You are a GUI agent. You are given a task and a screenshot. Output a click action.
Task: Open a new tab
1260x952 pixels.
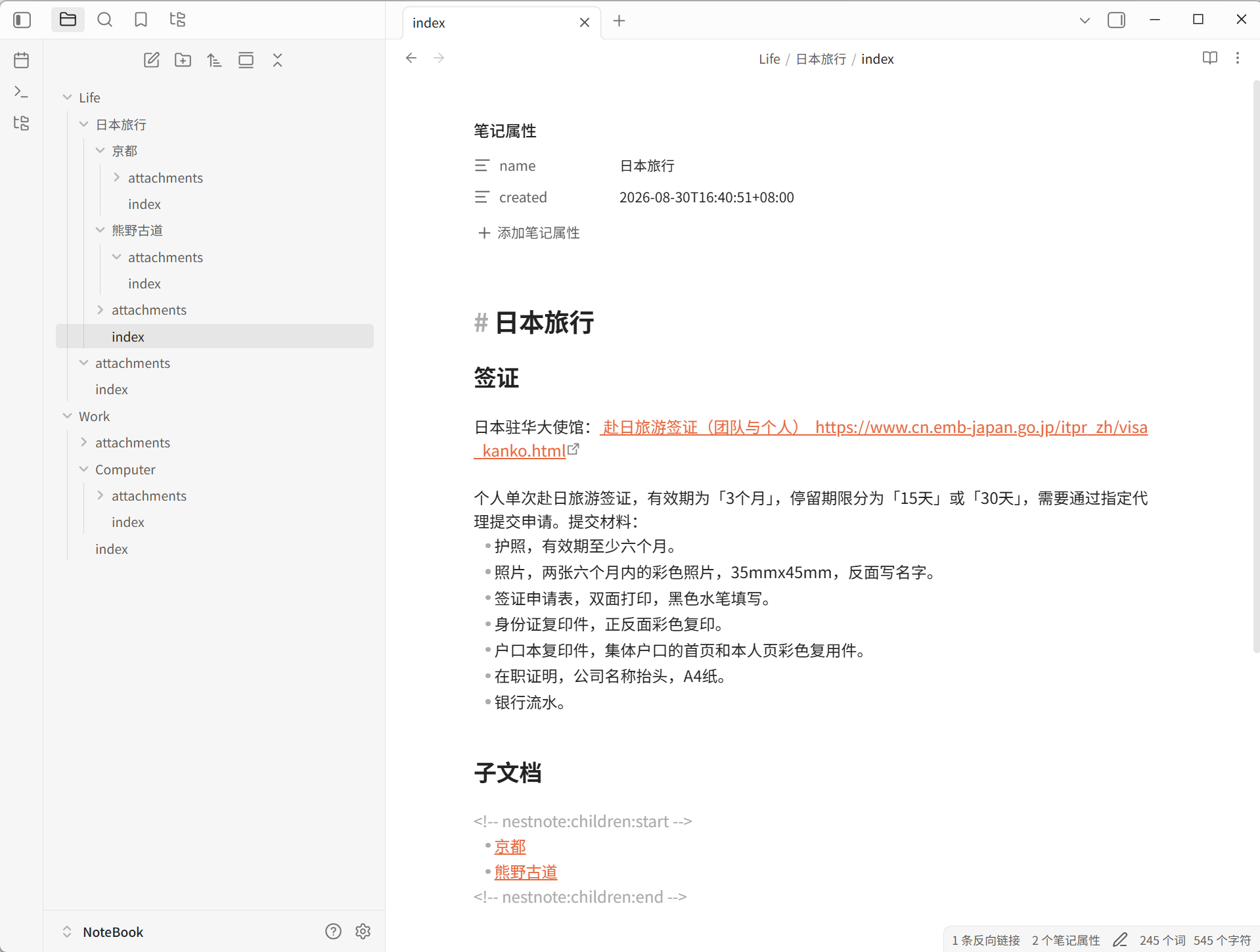619,21
